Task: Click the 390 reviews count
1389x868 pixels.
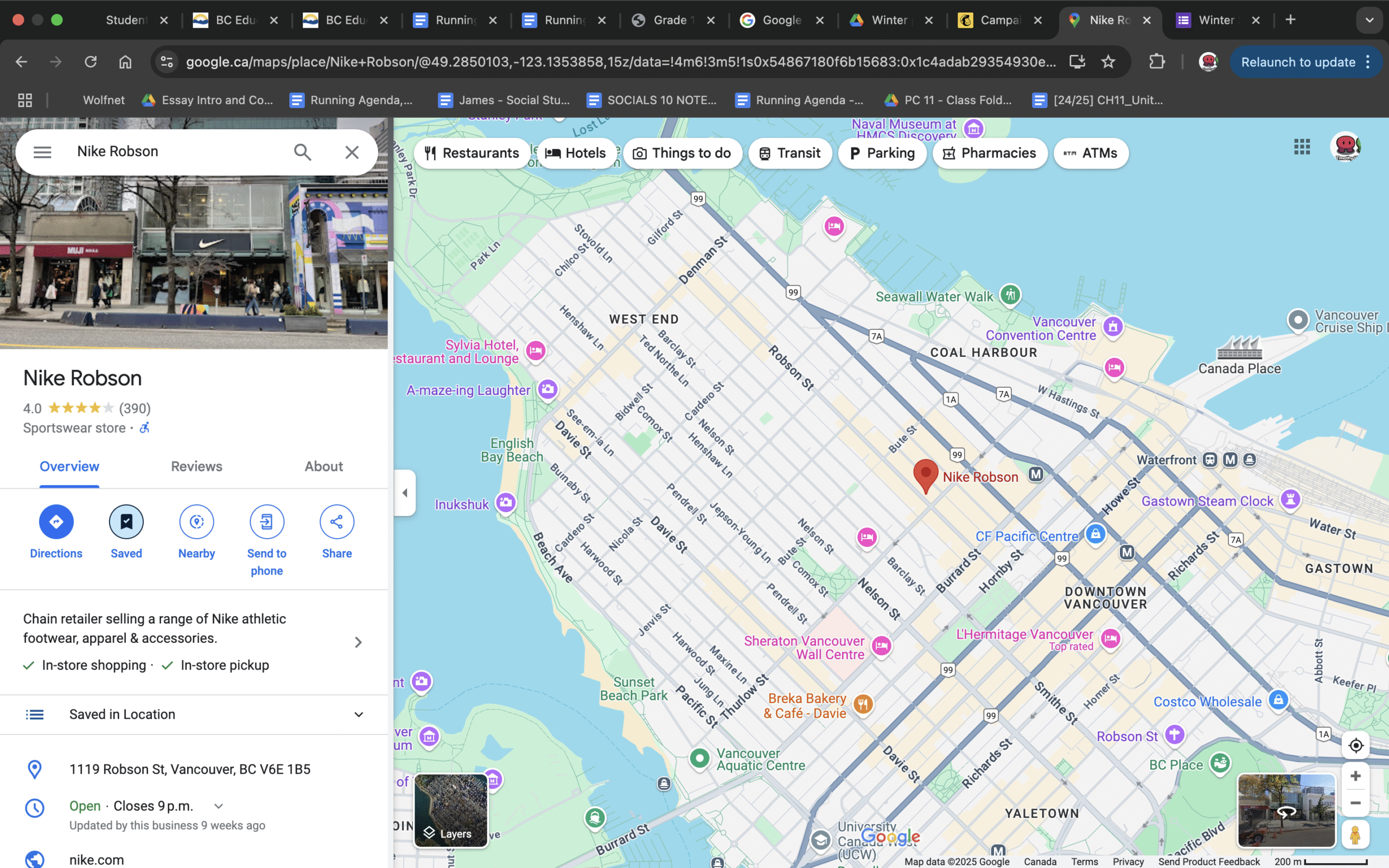Action: point(135,408)
